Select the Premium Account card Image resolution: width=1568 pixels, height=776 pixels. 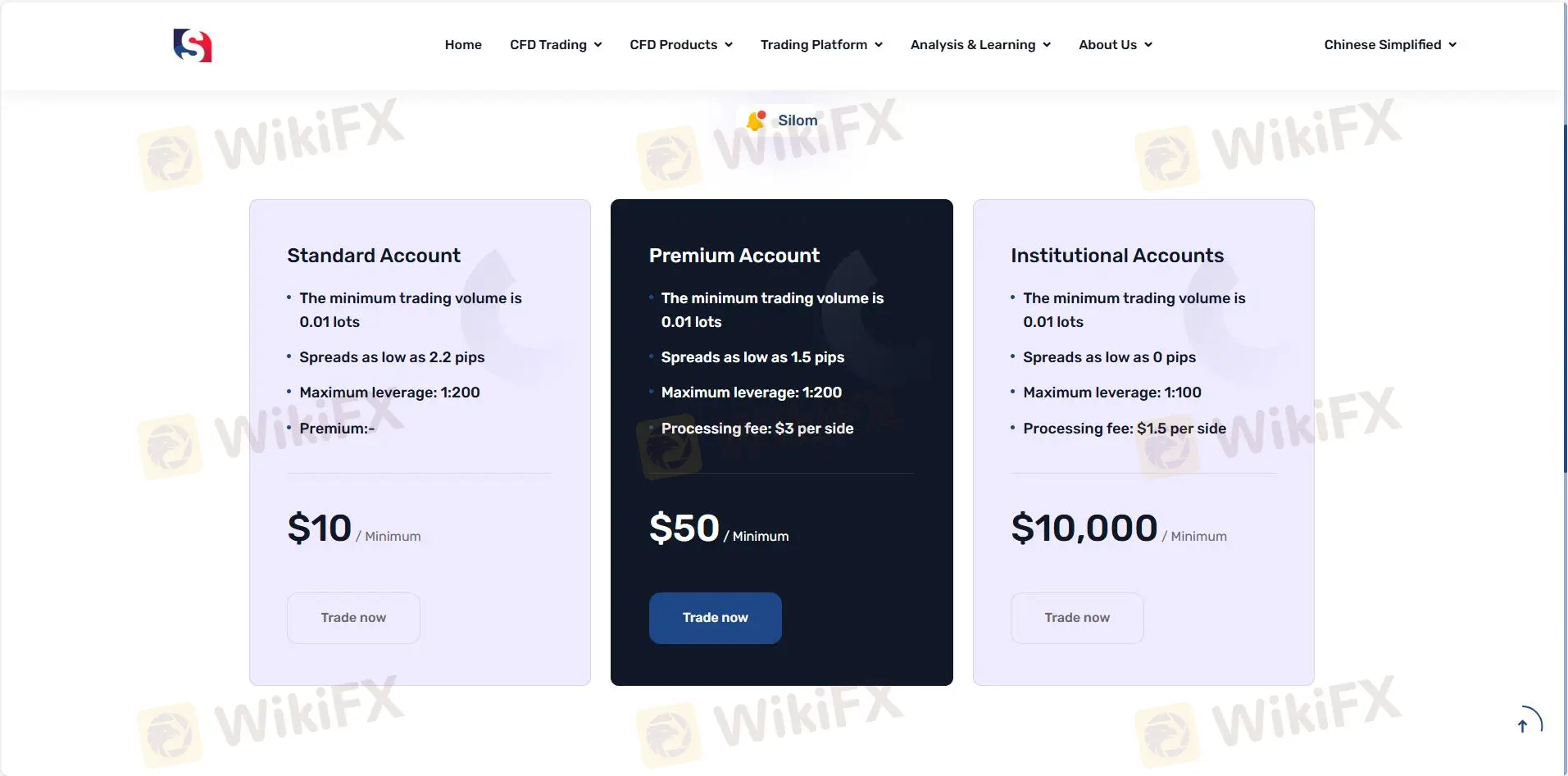[780, 441]
